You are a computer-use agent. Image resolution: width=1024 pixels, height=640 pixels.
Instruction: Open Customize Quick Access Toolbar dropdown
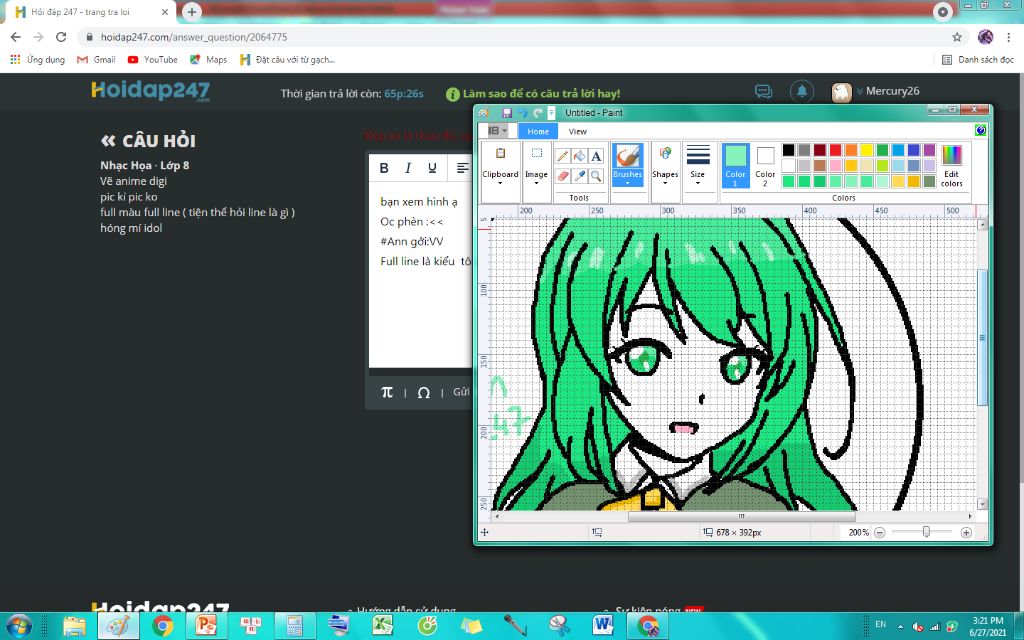551,113
